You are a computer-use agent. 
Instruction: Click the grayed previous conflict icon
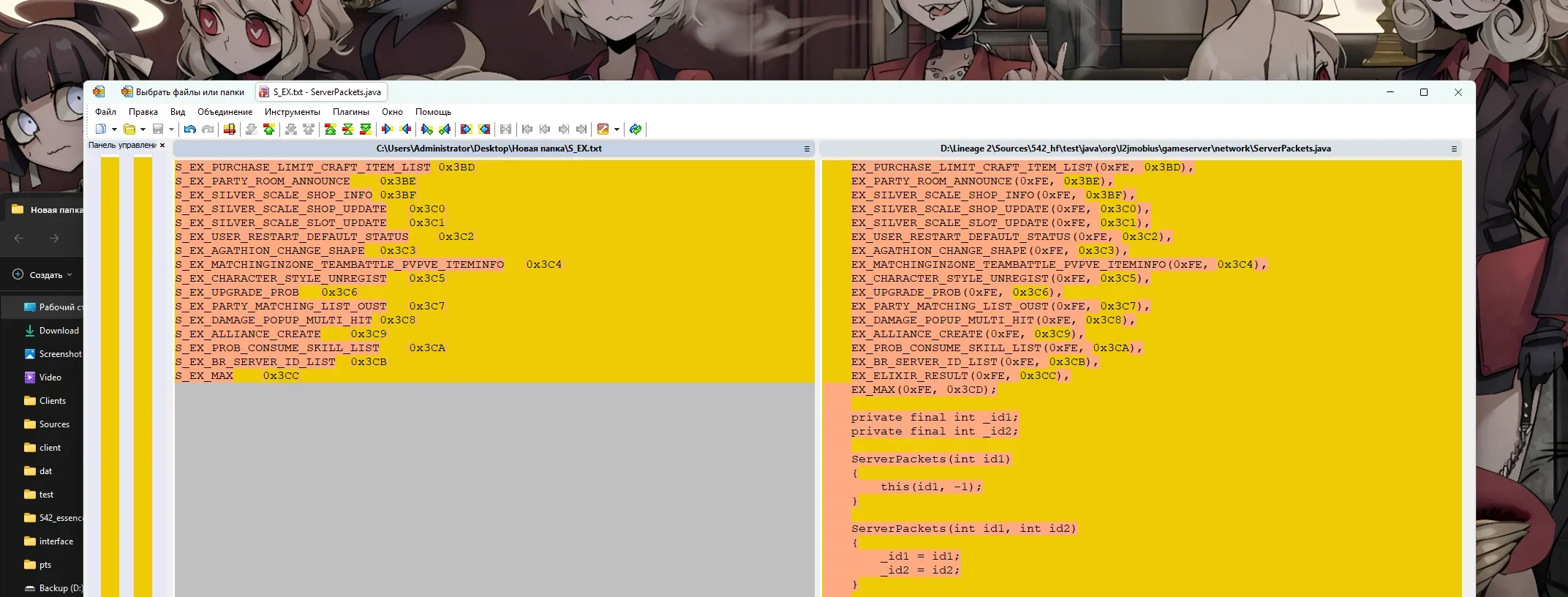point(309,129)
